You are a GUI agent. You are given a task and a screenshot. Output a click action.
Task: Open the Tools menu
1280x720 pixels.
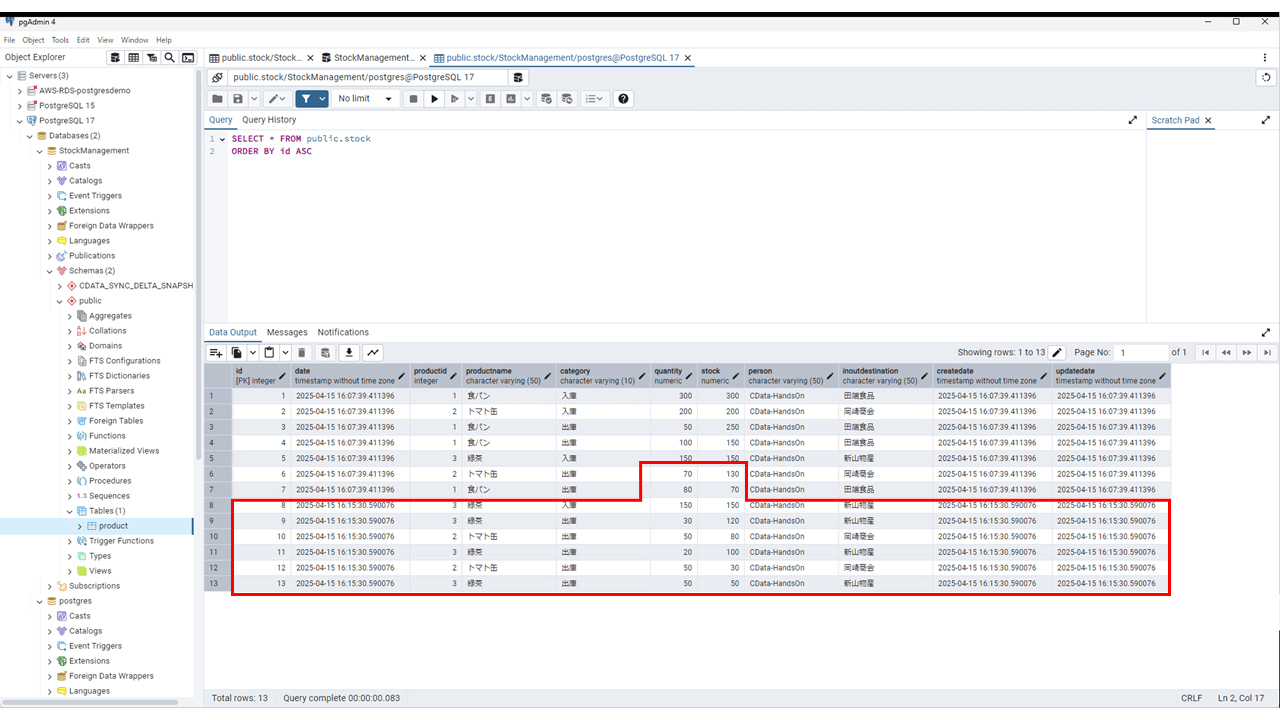(60, 40)
